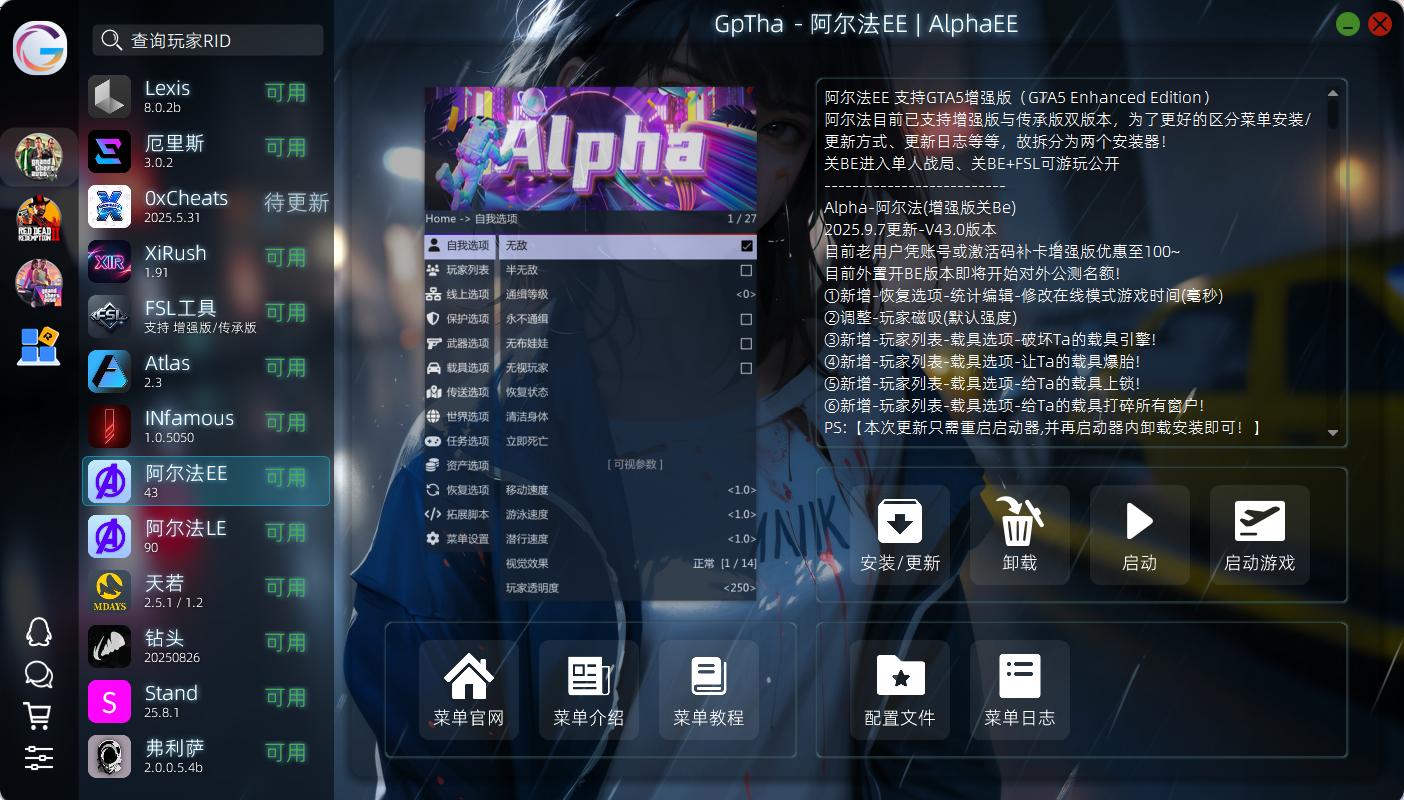Viewport: 1404px width, 800px height.
Task: Click the changelog scrollbar up arrow
Action: (x=1332, y=94)
